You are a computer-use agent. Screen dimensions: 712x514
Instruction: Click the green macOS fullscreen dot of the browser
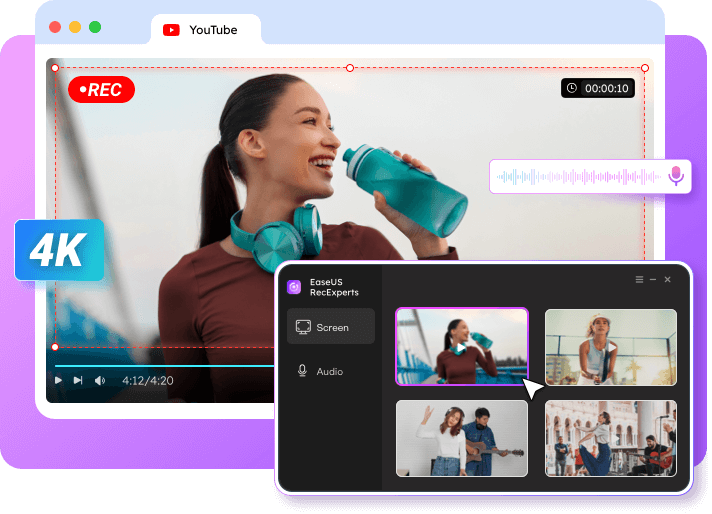[x=95, y=27]
